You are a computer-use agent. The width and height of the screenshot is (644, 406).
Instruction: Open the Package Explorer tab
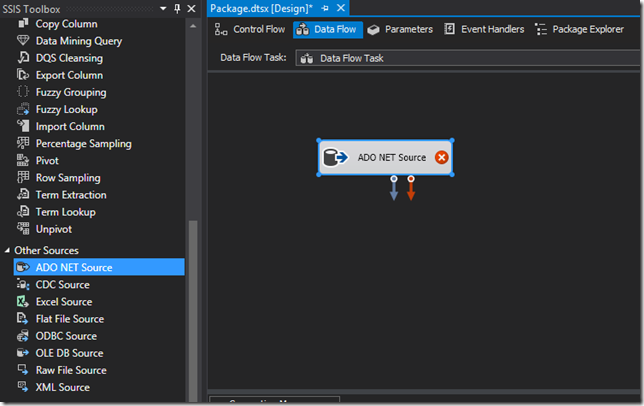pos(580,29)
